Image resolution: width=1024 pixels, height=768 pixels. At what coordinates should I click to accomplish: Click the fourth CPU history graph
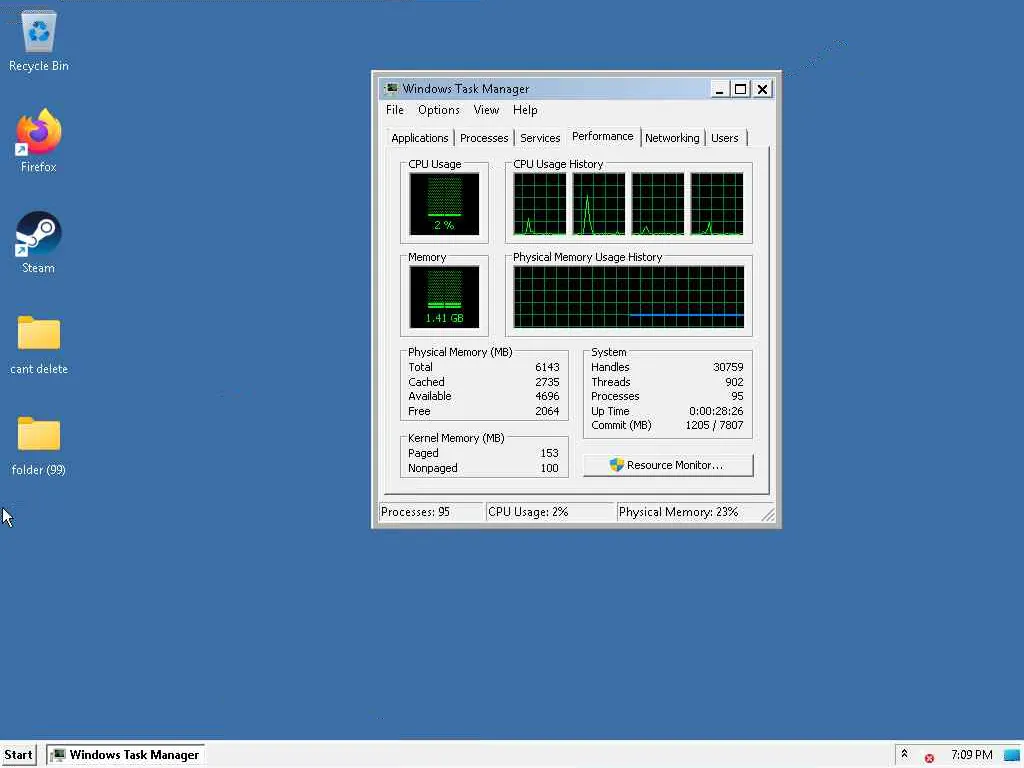717,204
